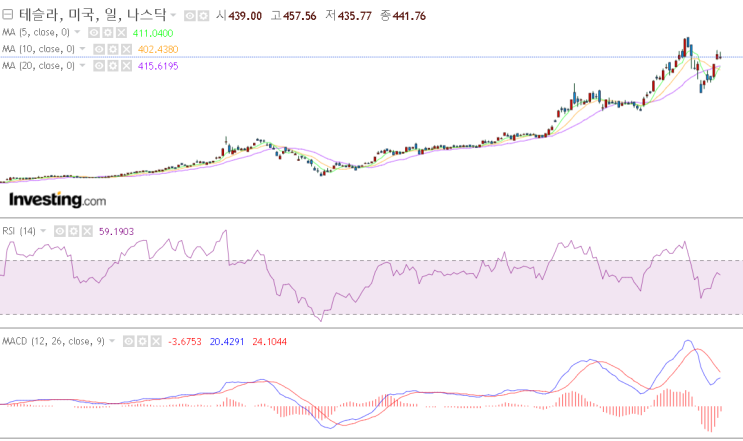Open settings gear for the 테슬라 main series
Screen dimensions: 743x441
pyautogui.click(x=203, y=16)
